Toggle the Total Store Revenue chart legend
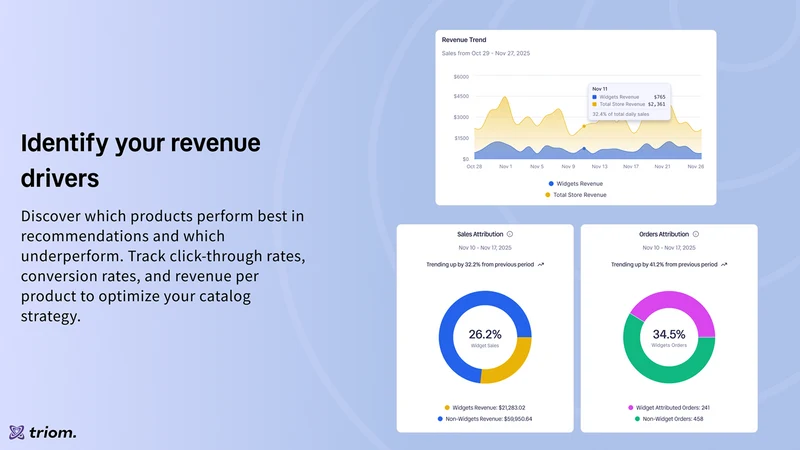 tap(576, 195)
